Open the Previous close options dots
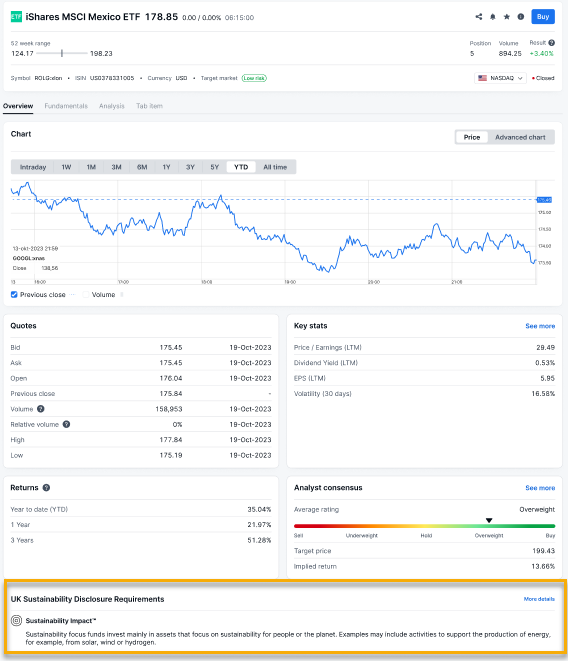This screenshot has height=661, width=568. [73, 295]
